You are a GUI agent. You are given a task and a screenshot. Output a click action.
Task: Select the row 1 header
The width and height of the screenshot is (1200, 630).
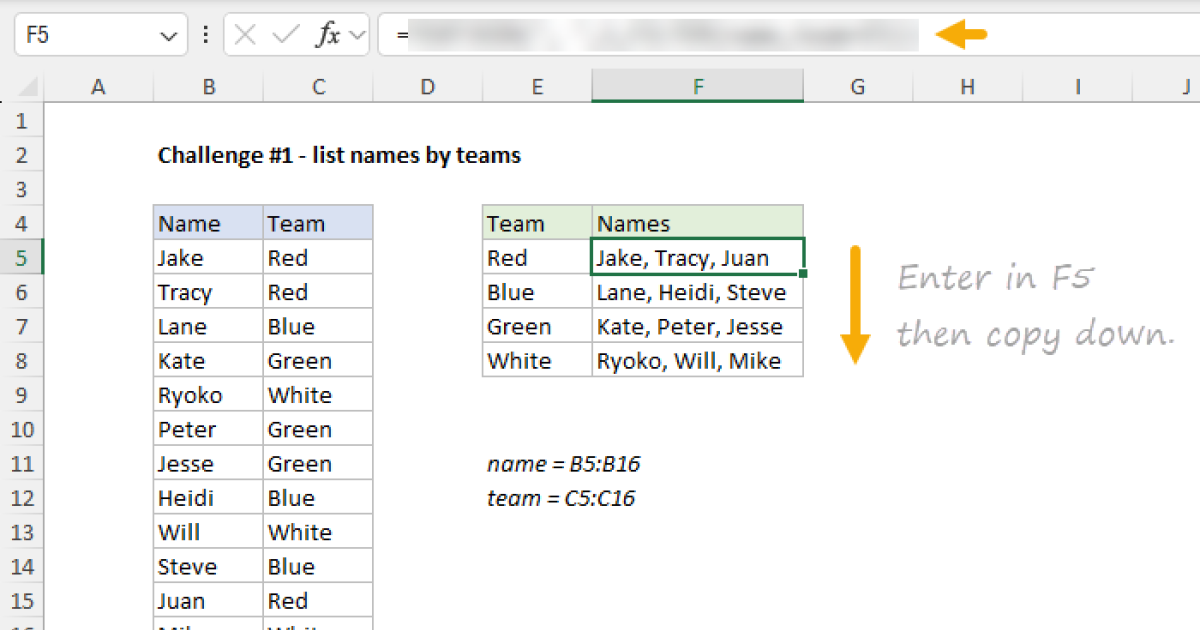point(22,120)
